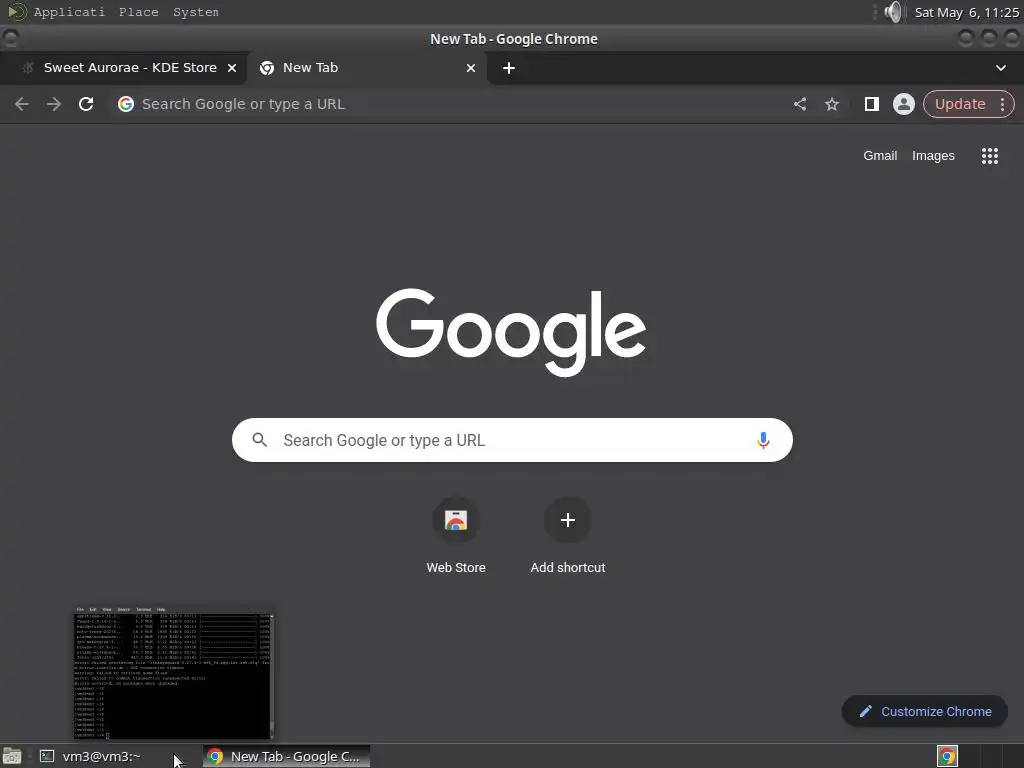
Task: Open the Places menu
Action: pos(138,12)
